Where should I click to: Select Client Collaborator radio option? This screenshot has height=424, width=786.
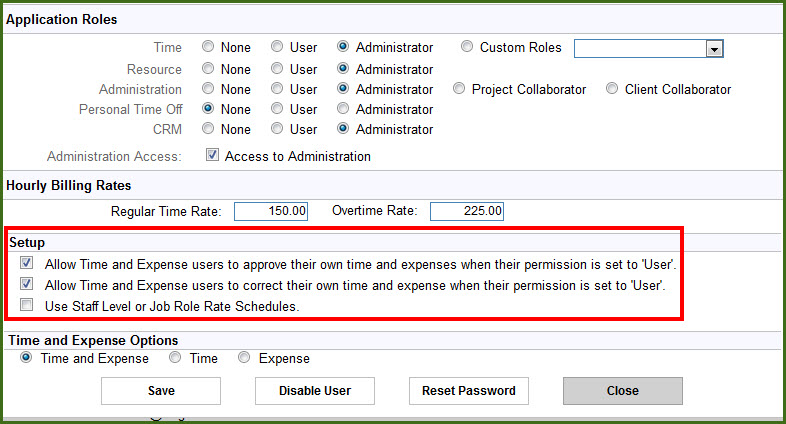[x=612, y=89]
